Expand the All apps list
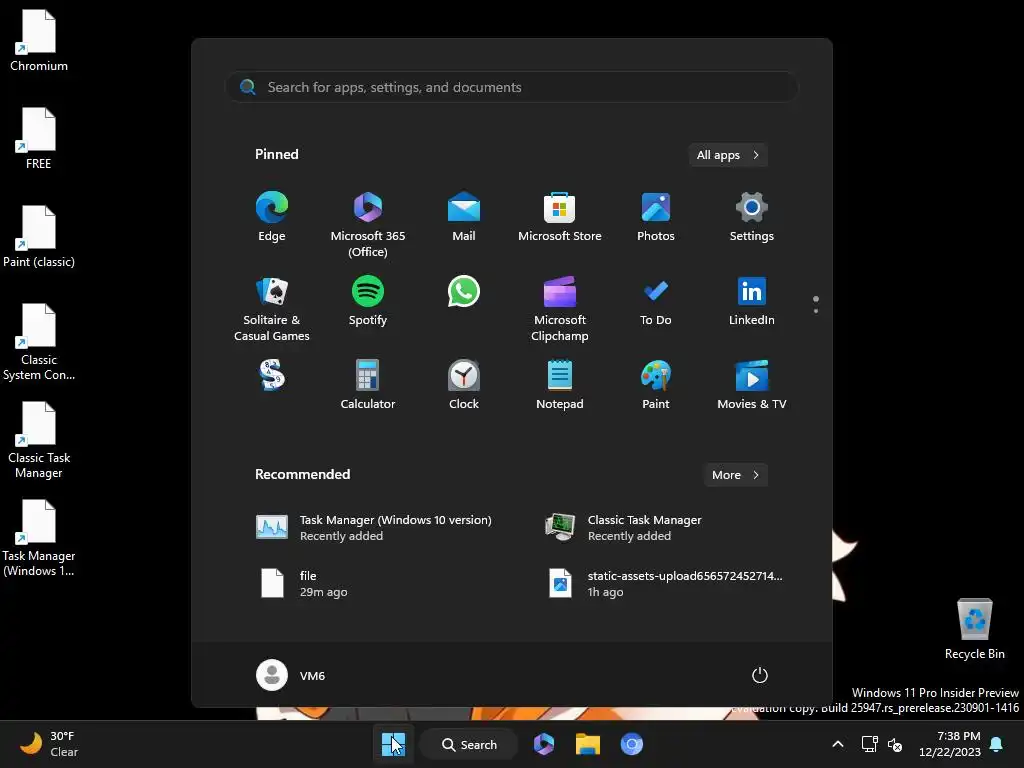Viewport: 1024px width, 768px height. (x=728, y=155)
